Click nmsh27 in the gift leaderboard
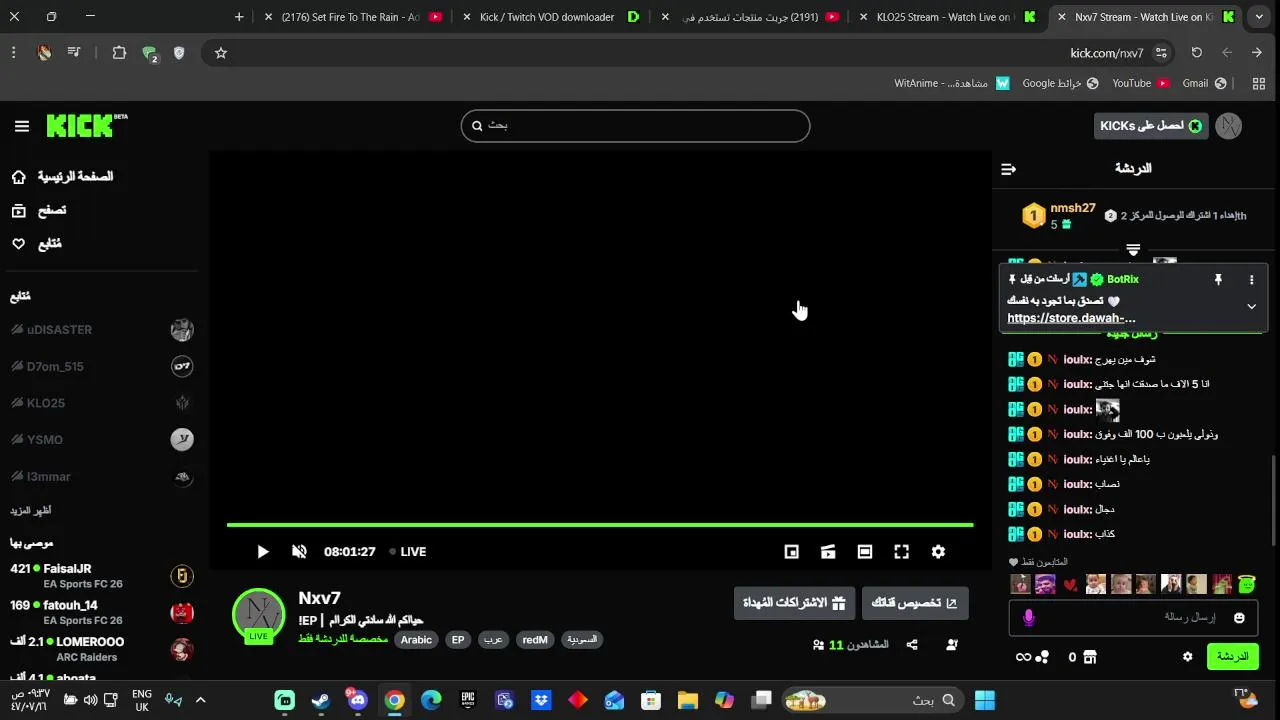This screenshot has width=1280, height=720. [1073, 208]
